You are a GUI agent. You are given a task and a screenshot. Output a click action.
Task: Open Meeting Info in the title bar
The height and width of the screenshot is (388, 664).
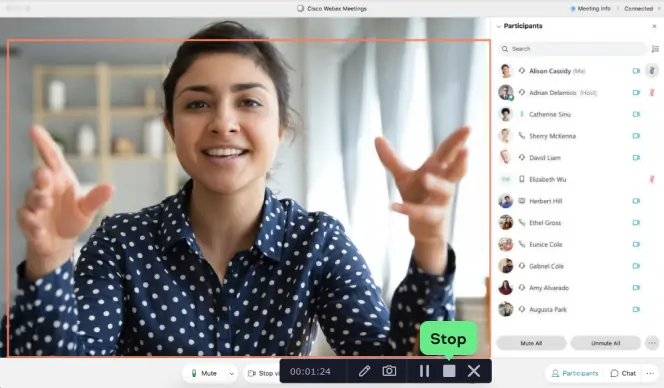[591, 8]
